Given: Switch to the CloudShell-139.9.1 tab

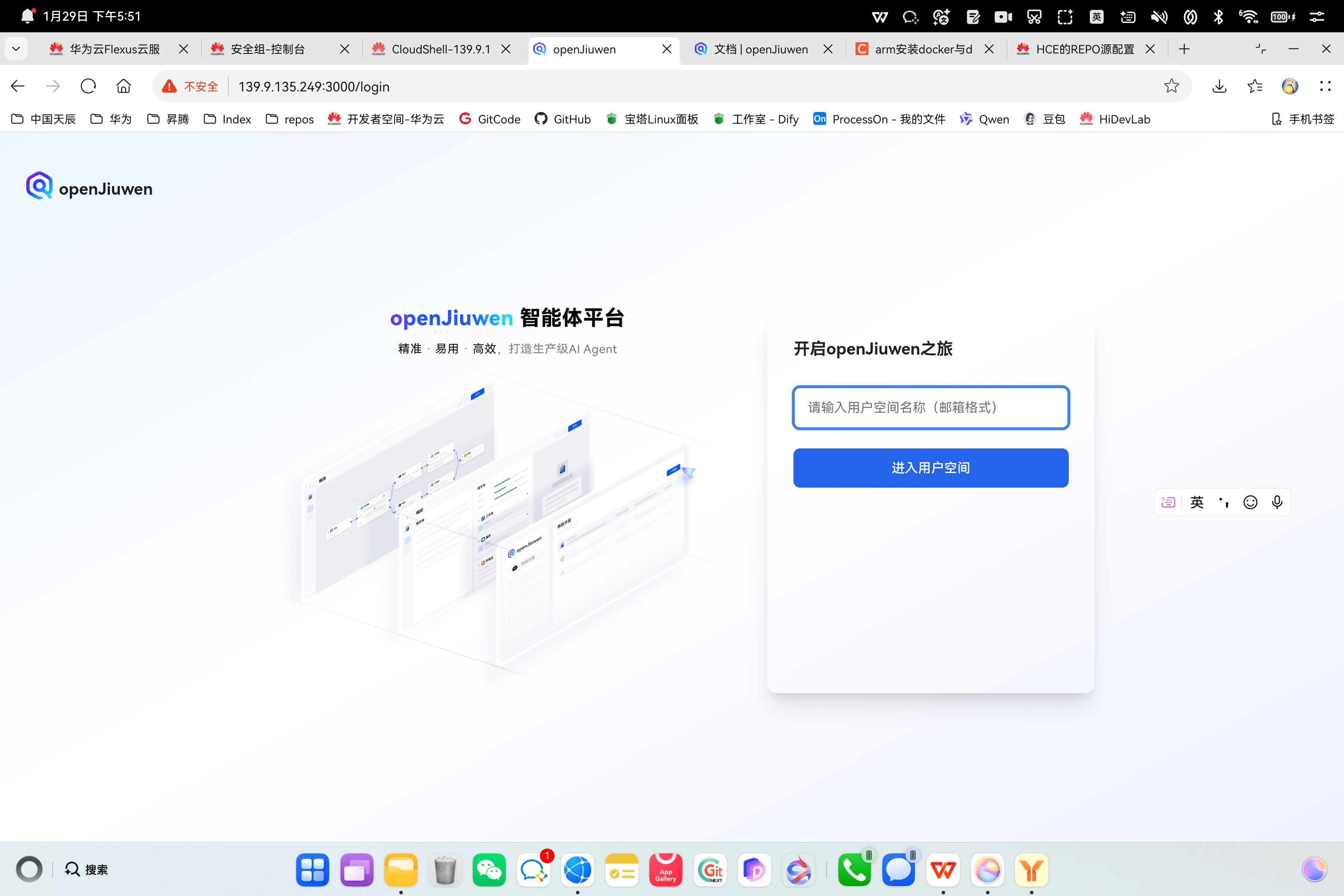Looking at the screenshot, I should [x=440, y=49].
